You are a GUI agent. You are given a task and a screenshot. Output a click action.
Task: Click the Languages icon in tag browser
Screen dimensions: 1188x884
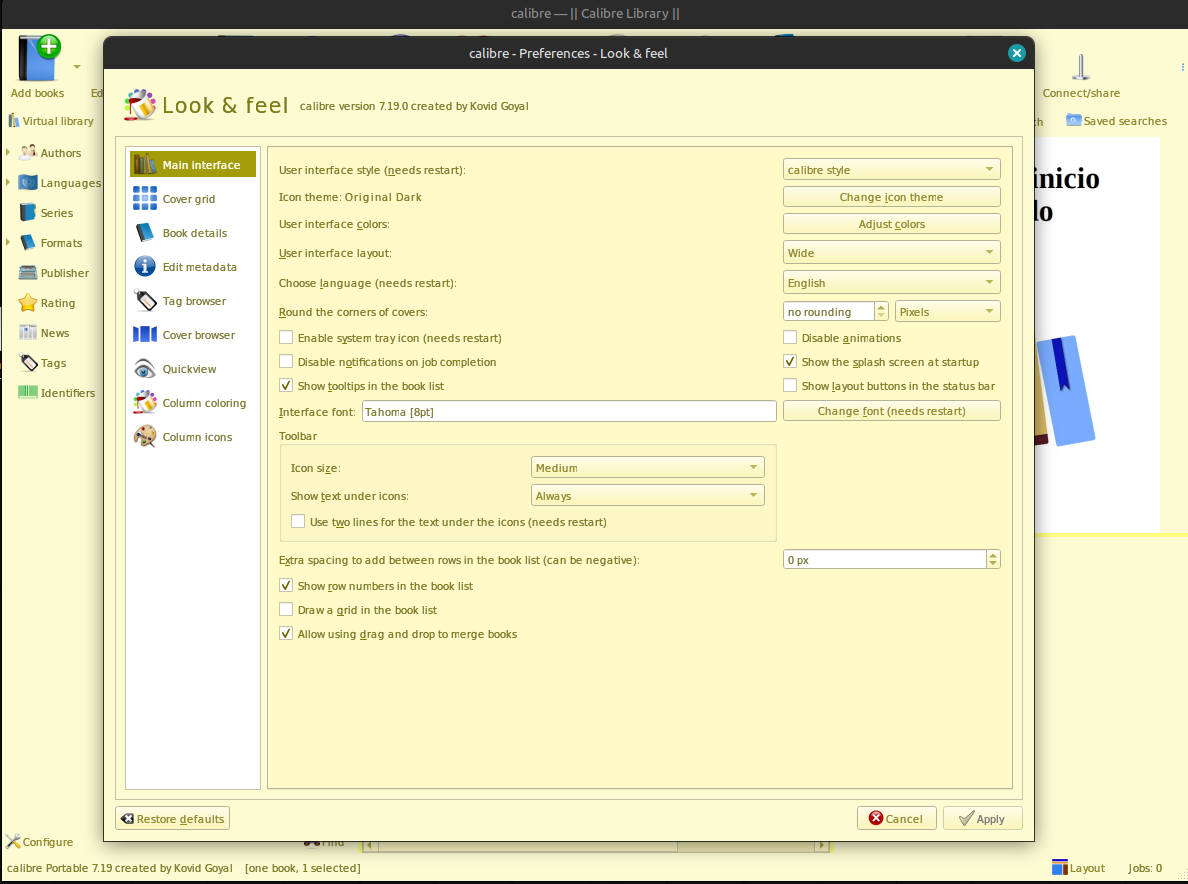28,183
